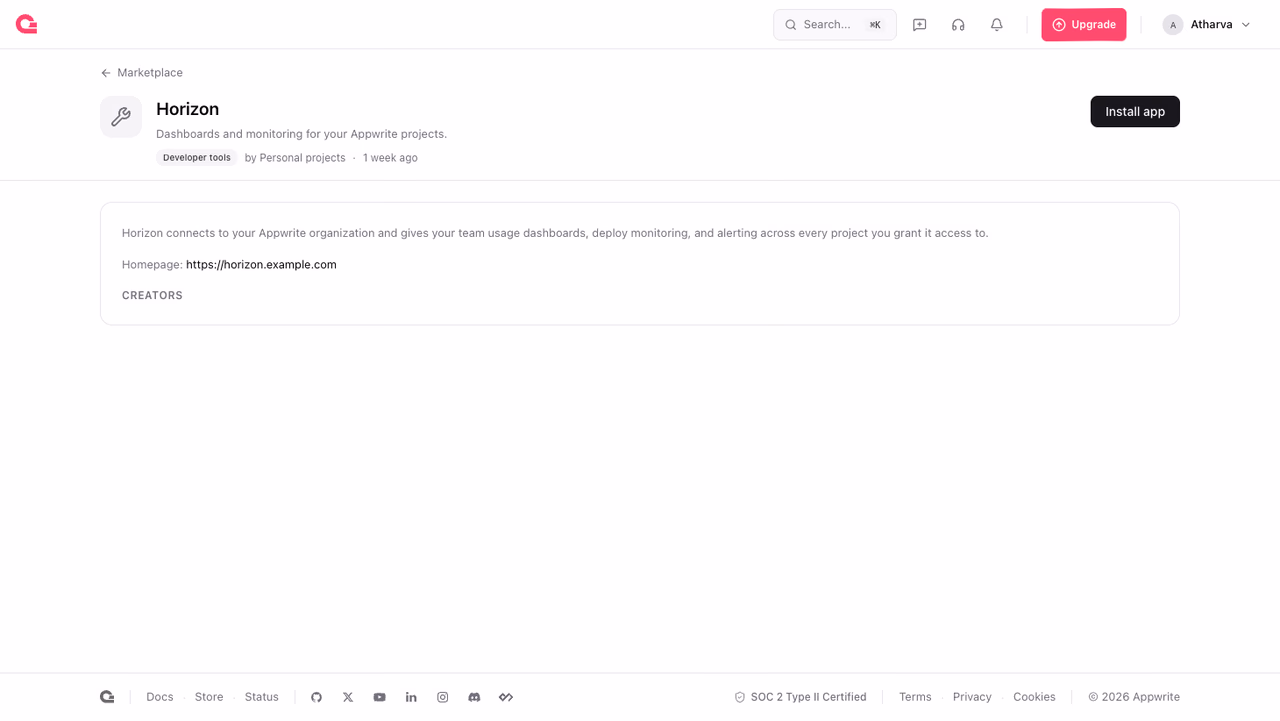The image size is (1280, 721).
Task: Open the notifications bell
Action: (997, 25)
